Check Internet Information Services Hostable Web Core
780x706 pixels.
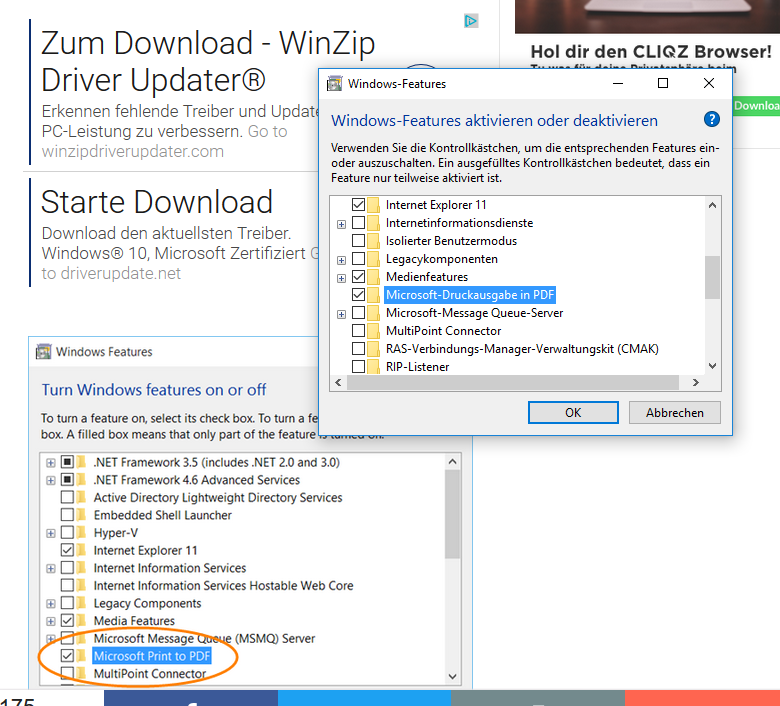67,585
